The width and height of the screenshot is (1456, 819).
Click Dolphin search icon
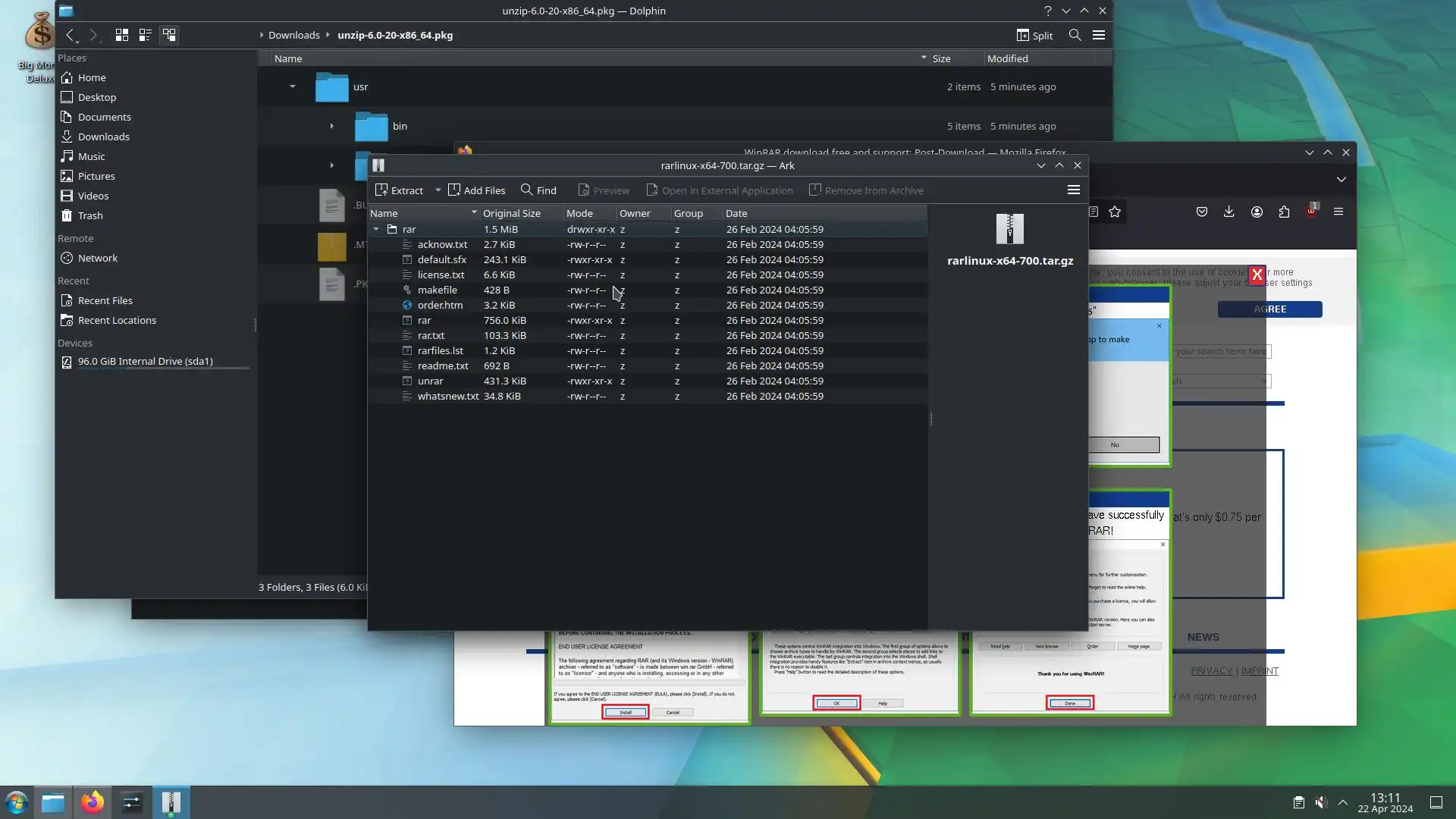(x=1075, y=35)
